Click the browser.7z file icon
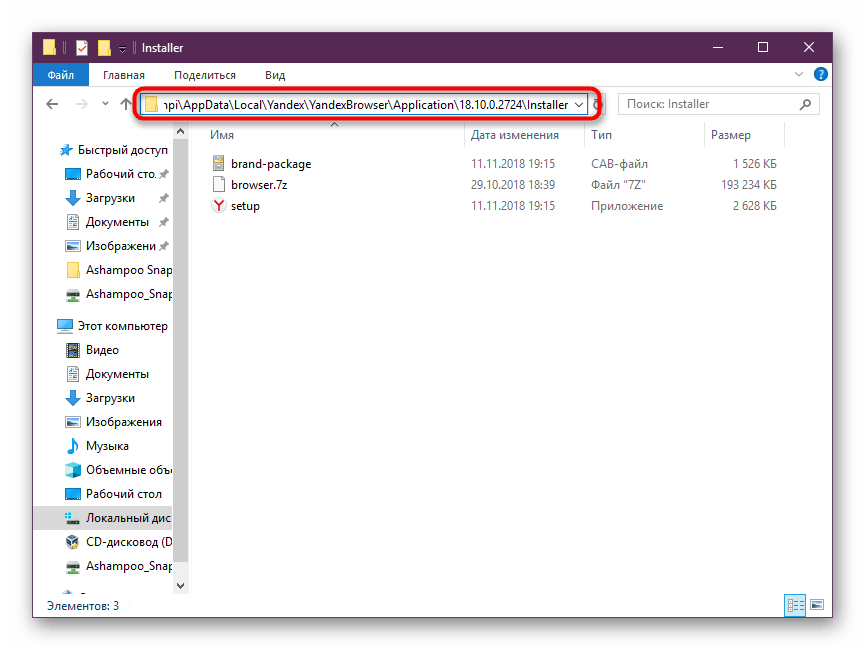The height and width of the screenshot is (650, 865). pos(219,184)
